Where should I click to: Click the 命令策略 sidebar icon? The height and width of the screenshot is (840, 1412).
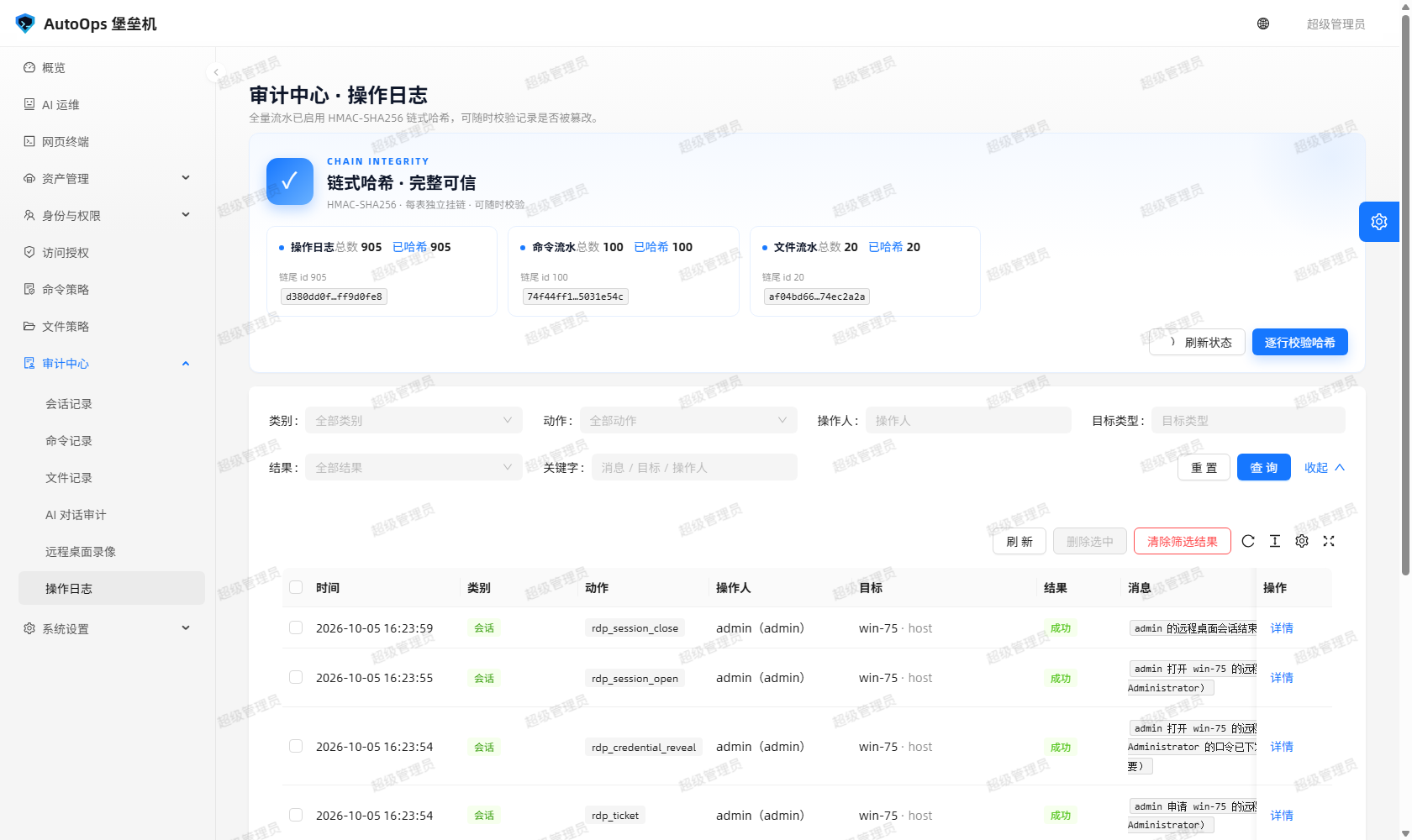[29, 289]
